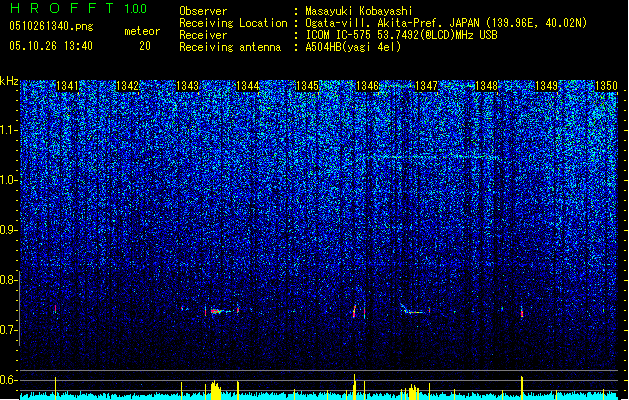This screenshot has width=629, height=400.
Task: Select the A504HB(yagi 4el) antenna text
Action: pyautogui.click(x=353, y=47)
